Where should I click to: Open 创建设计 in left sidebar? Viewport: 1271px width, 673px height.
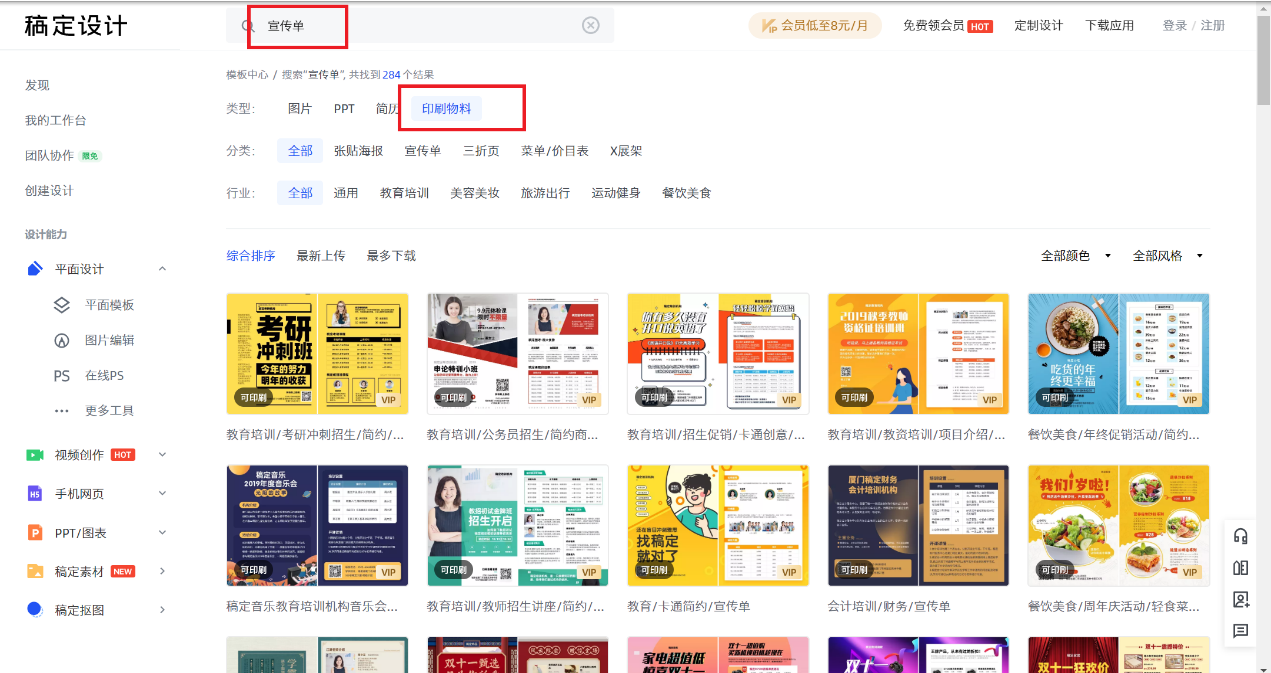coord(49,190)
